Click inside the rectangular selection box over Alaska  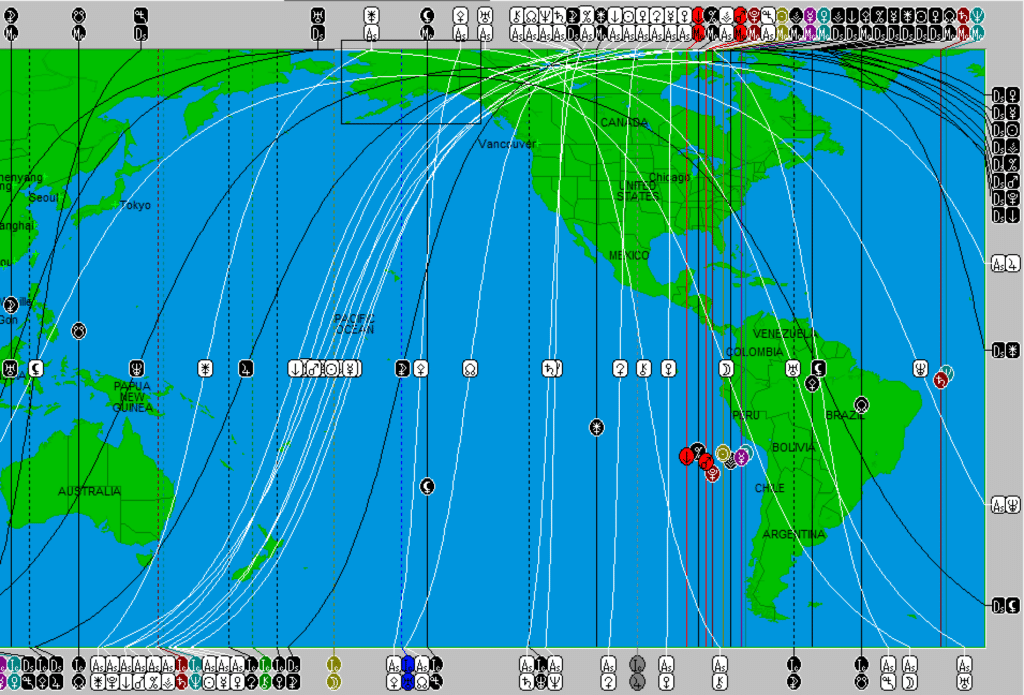click(x=410, y=82)
